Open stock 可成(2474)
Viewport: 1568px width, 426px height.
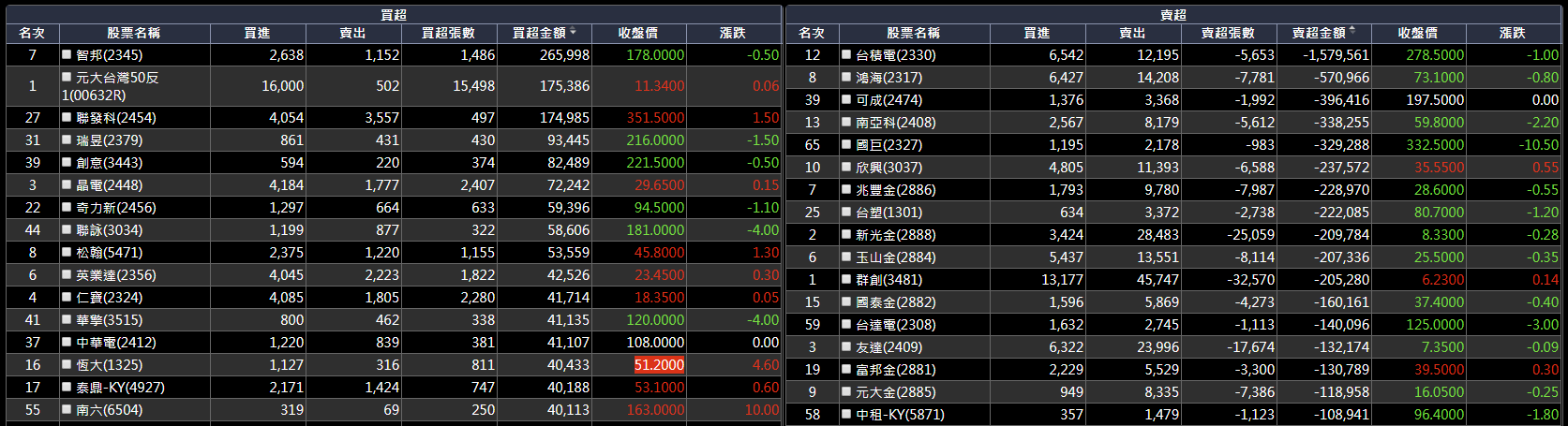tap(889, 99)
